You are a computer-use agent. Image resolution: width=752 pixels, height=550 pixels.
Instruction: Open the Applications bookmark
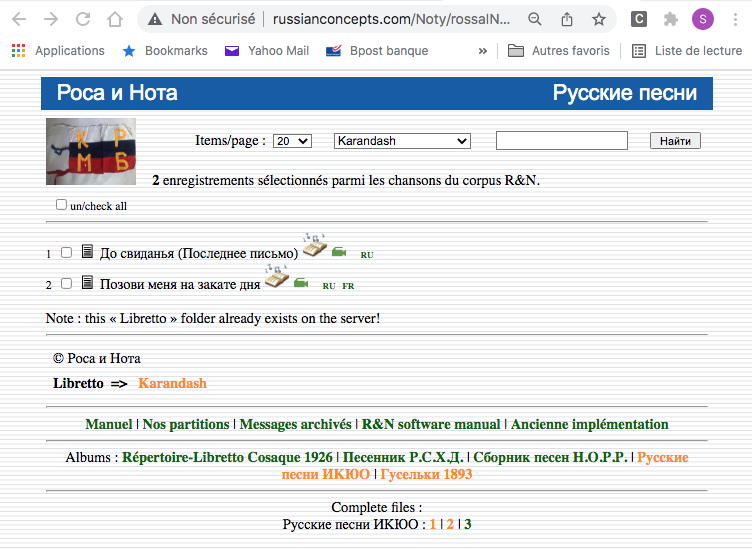(58, 51)
